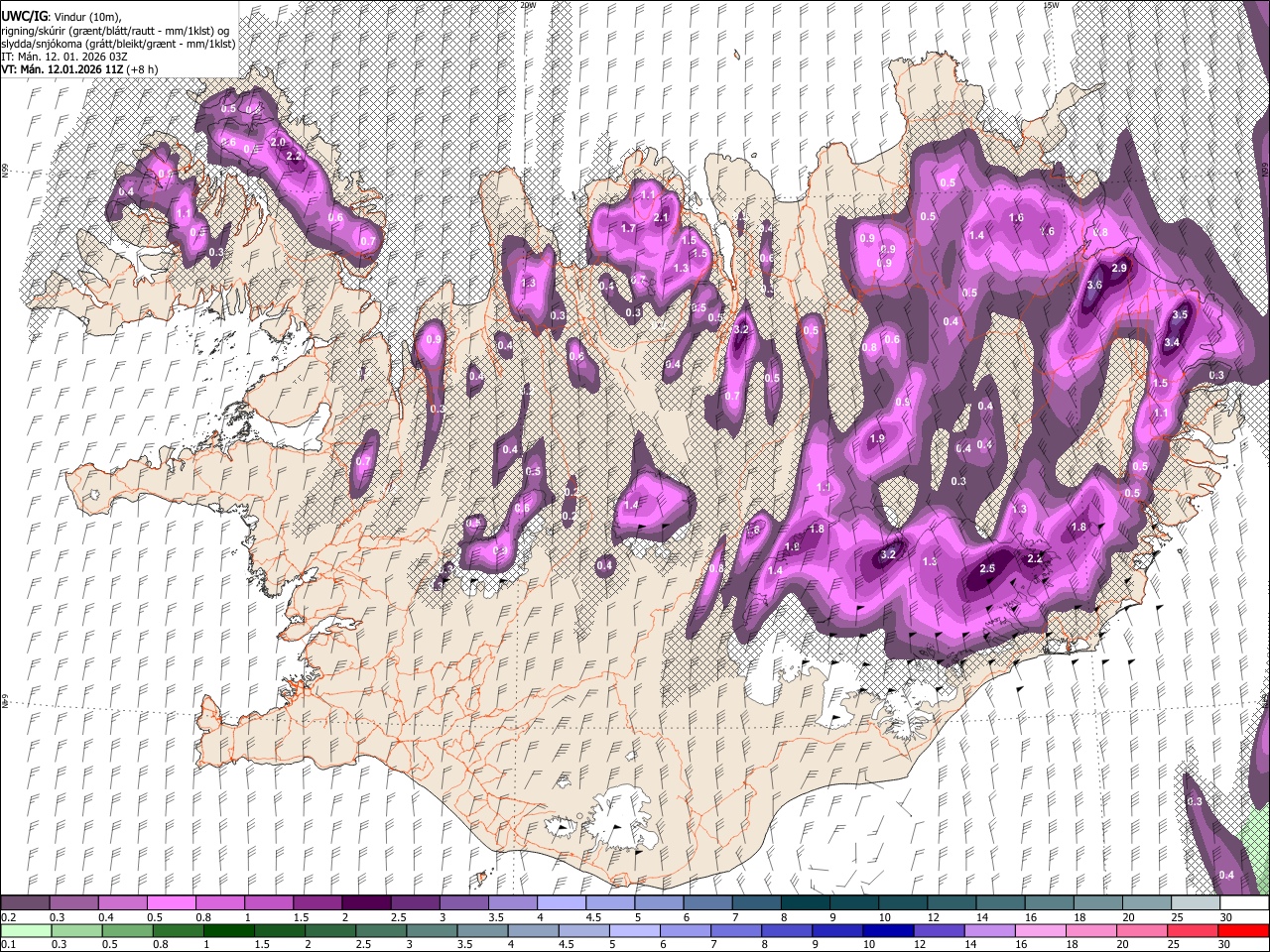This screenshot has width=1270, height=952.
Task: Click the 1.7 value in north Iceland
Action: pyautogui.click(x=627, y=228)
